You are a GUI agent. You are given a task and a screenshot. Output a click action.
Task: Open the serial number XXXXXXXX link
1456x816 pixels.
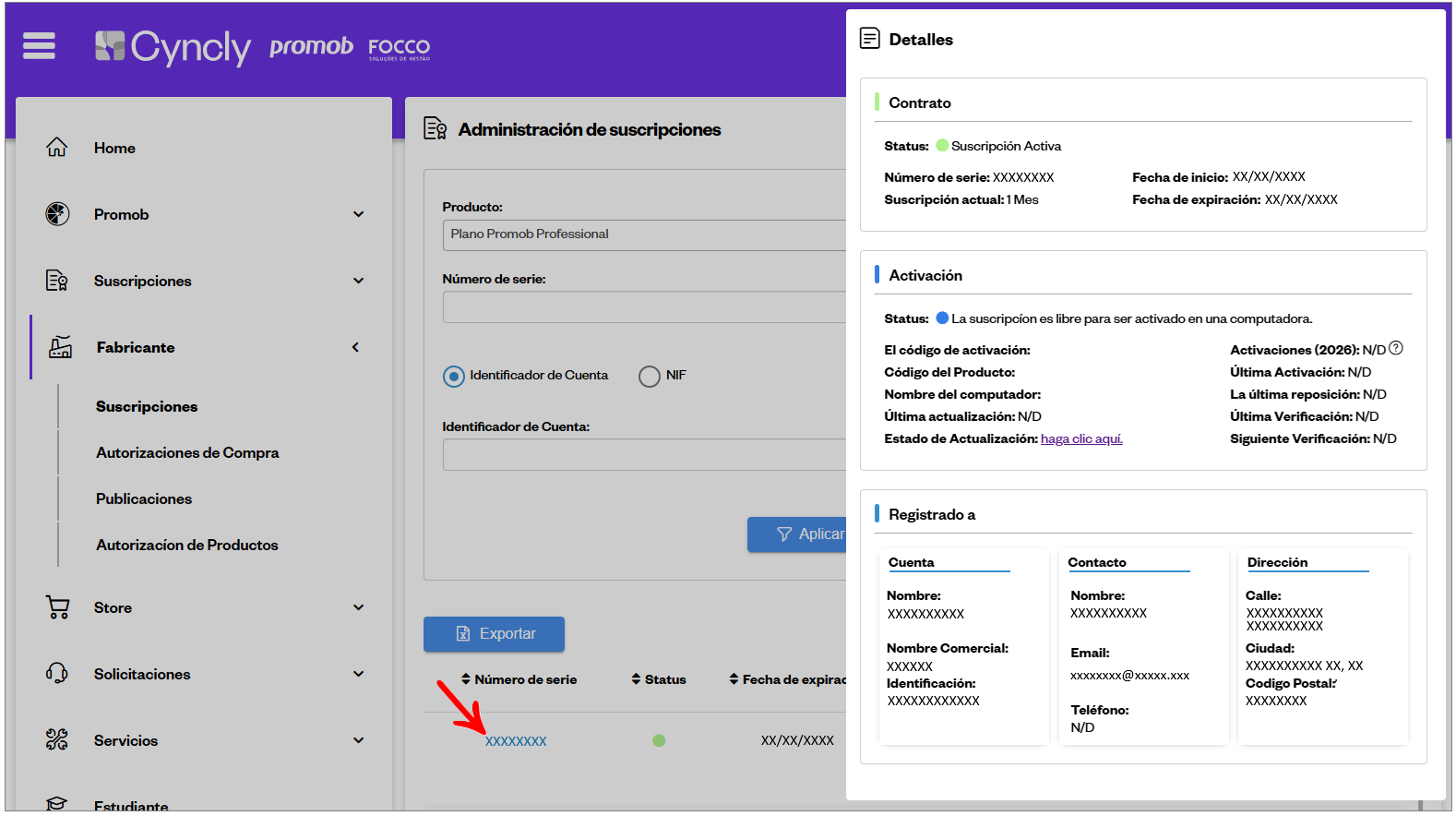coord(516,741)
